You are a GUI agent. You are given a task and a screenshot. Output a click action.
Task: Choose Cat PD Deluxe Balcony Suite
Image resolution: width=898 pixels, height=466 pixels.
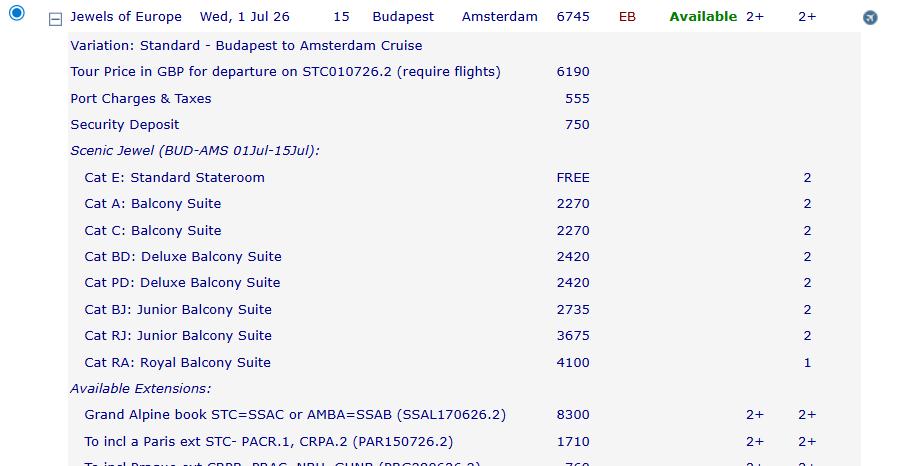tap(182, 283)
